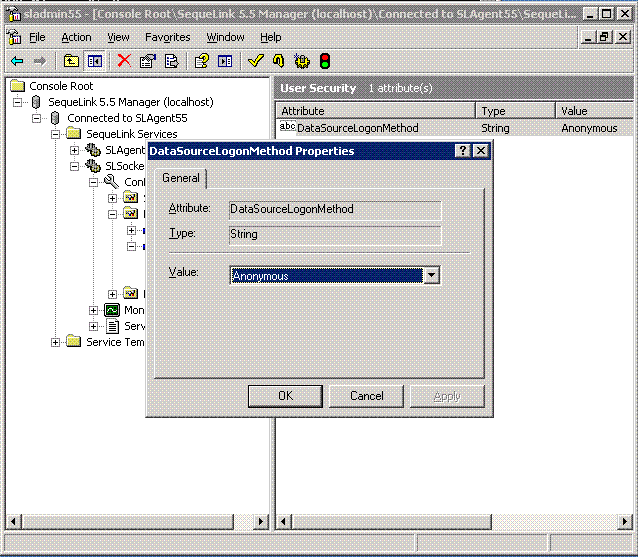Expand the Monitoring node
This screenshot has height=557, width=638.
(x=94, y=310)
